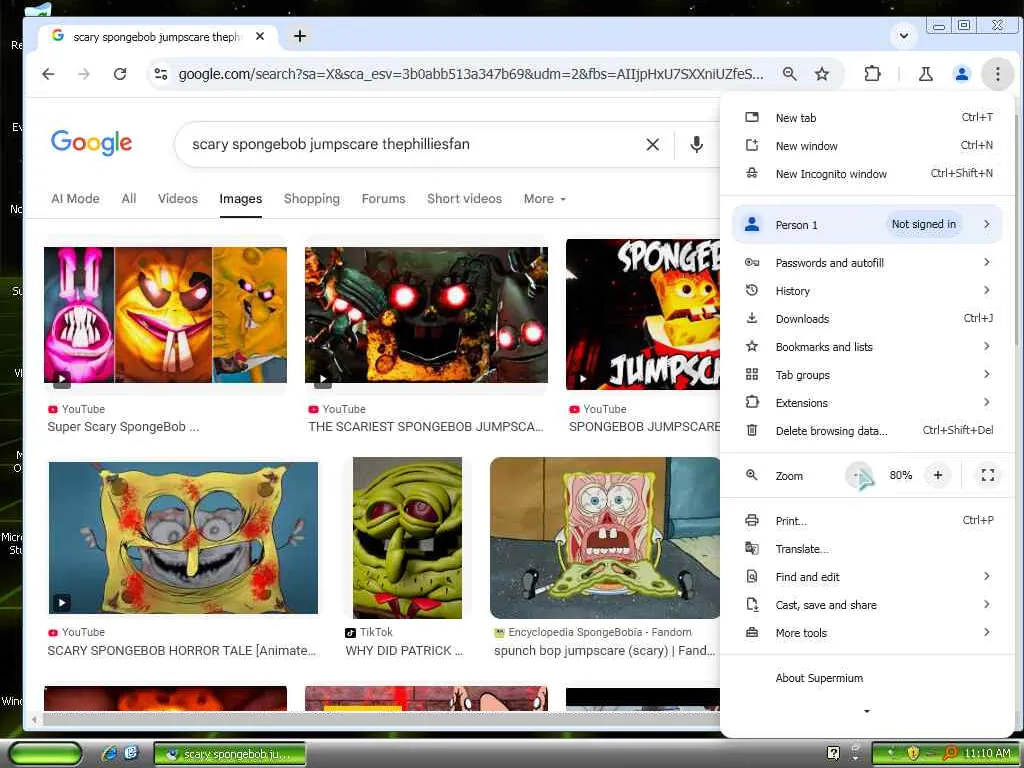Image resolution: width=1024 pixels, height=768 pixels.
Task: Start voice search with the microphone icon
Action: (x=697, y=144)
